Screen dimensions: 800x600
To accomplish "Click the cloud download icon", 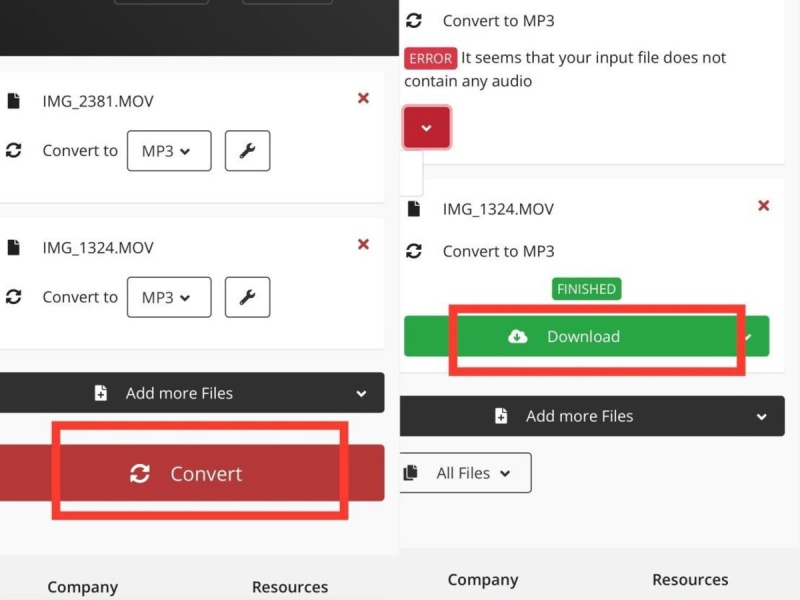I will 518,337.
